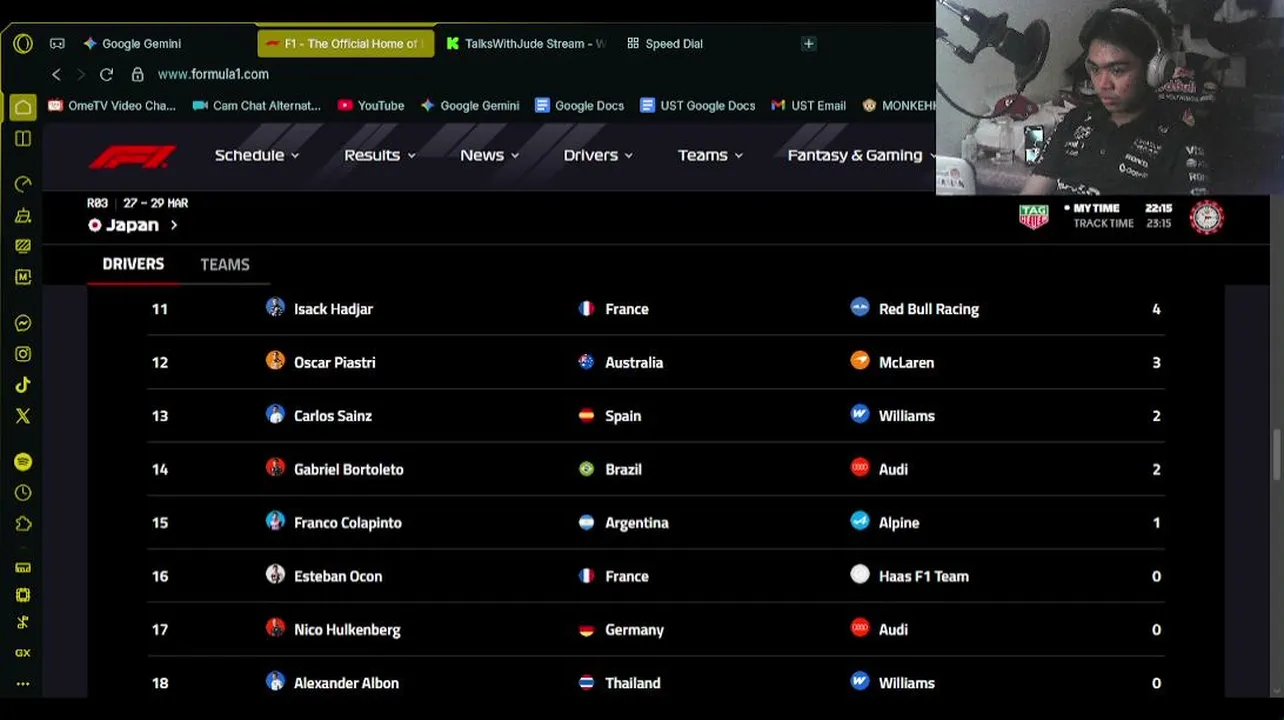Open the sidebar split panel icon
The width and height of the screenshot is (1284, 720).
click(x=23, y=138)
